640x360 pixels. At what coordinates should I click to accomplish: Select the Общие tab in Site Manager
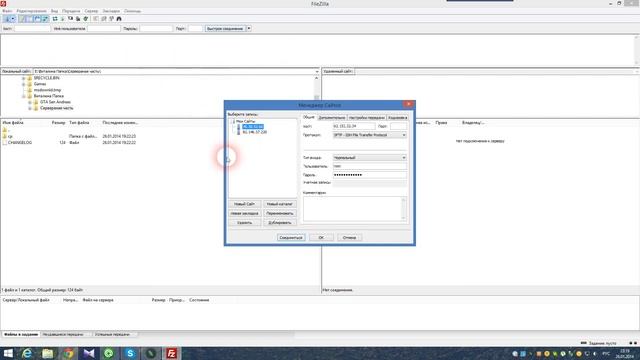coord(309,117)
